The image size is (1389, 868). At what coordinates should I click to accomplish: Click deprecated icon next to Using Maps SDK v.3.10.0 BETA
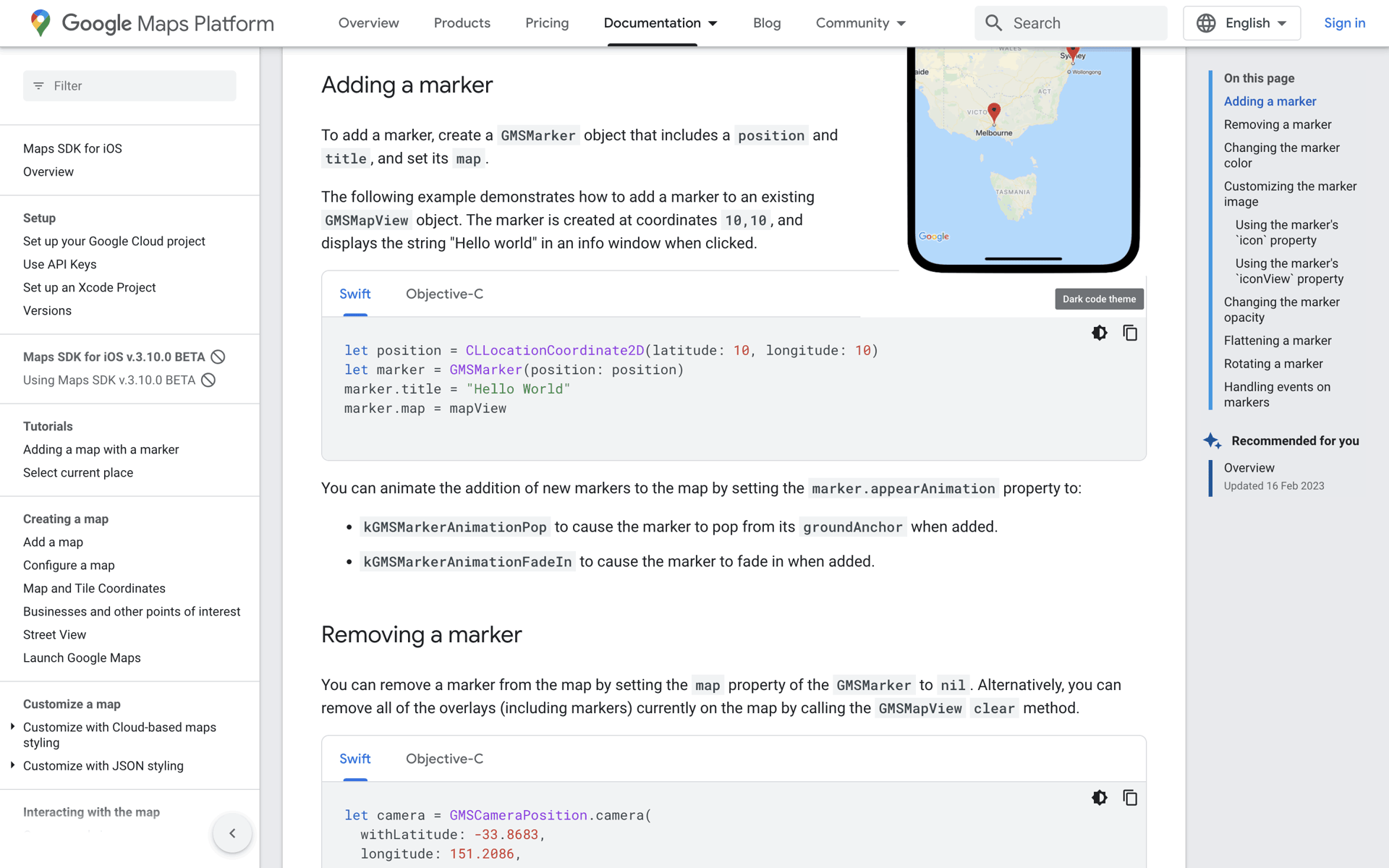[x=208, y=380]
